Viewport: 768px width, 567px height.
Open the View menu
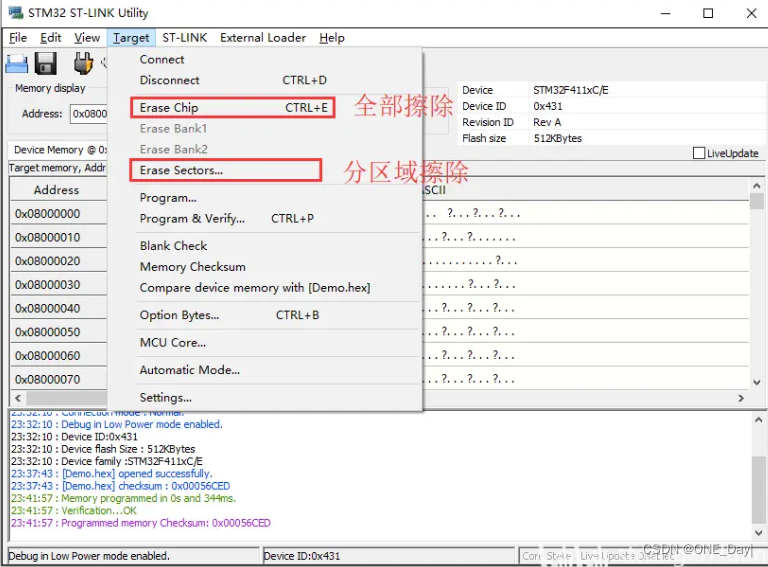87,38
